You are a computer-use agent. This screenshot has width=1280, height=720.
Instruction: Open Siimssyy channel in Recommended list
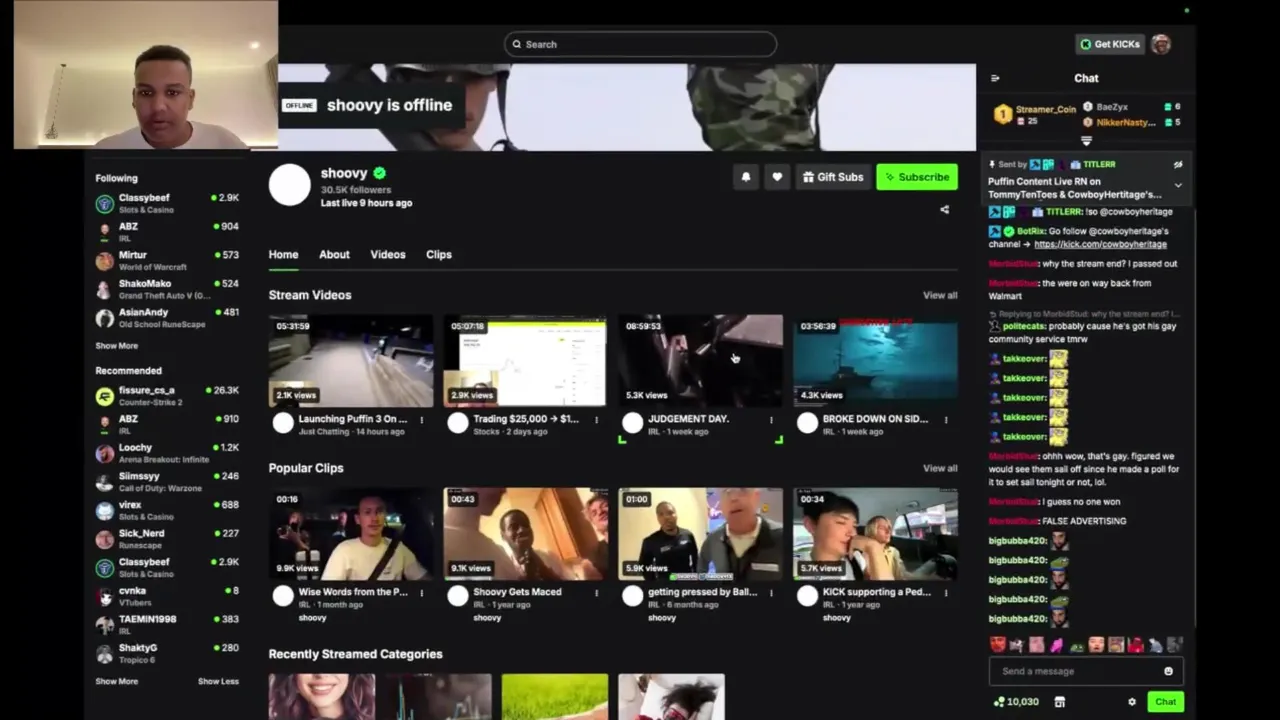click(x=167, y=482)
